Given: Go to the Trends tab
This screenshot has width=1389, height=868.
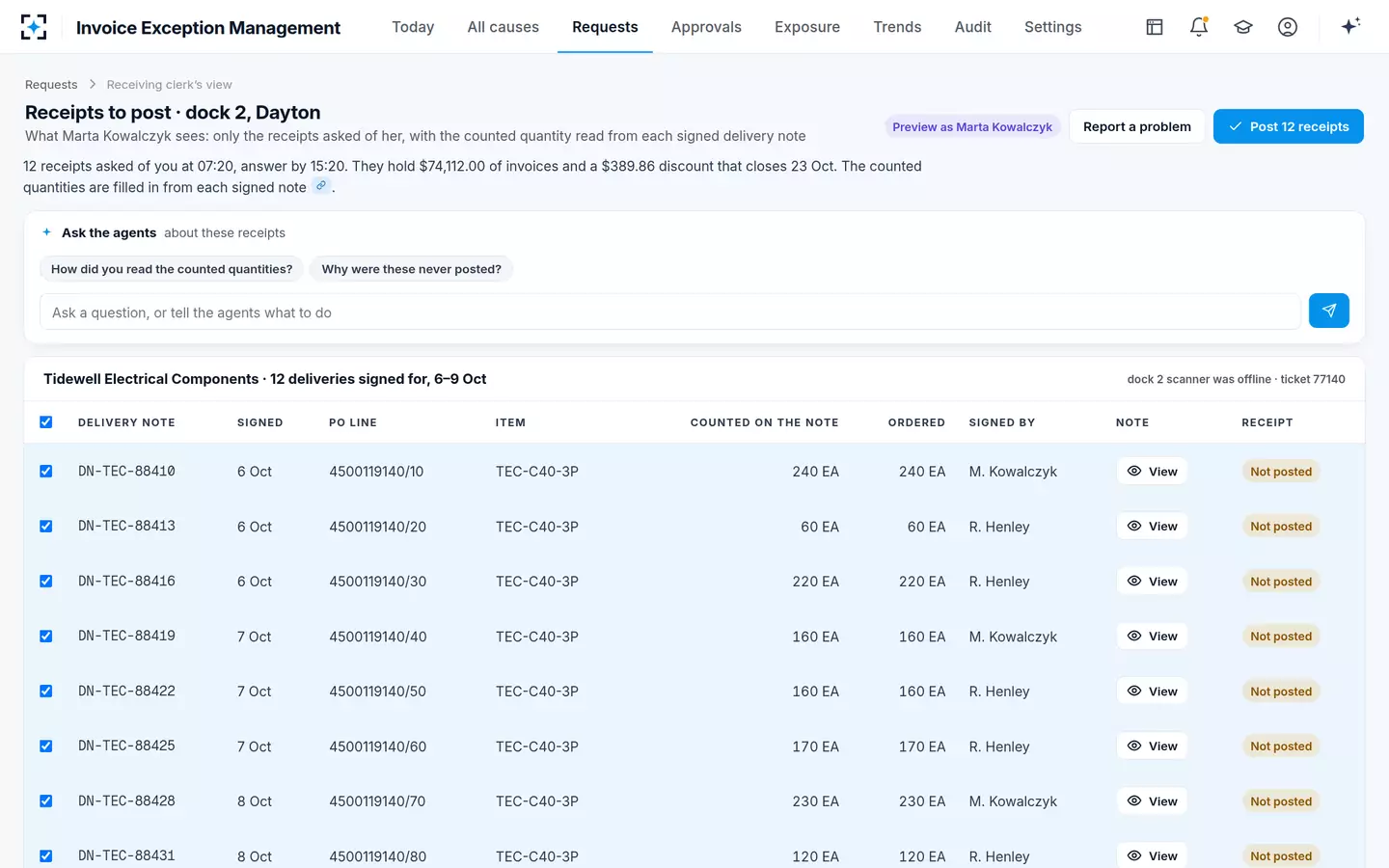Looking at the screenshot, I should [x=897, y=27].
